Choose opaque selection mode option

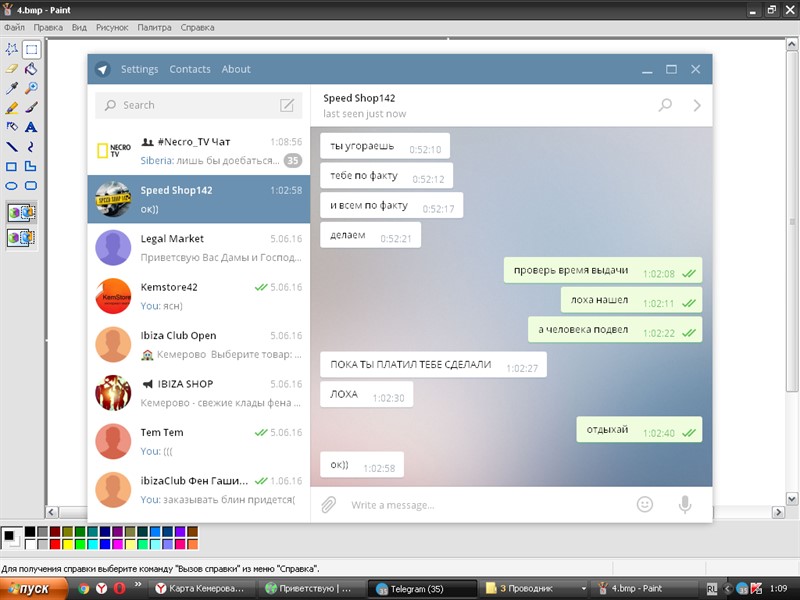[21, 212]
